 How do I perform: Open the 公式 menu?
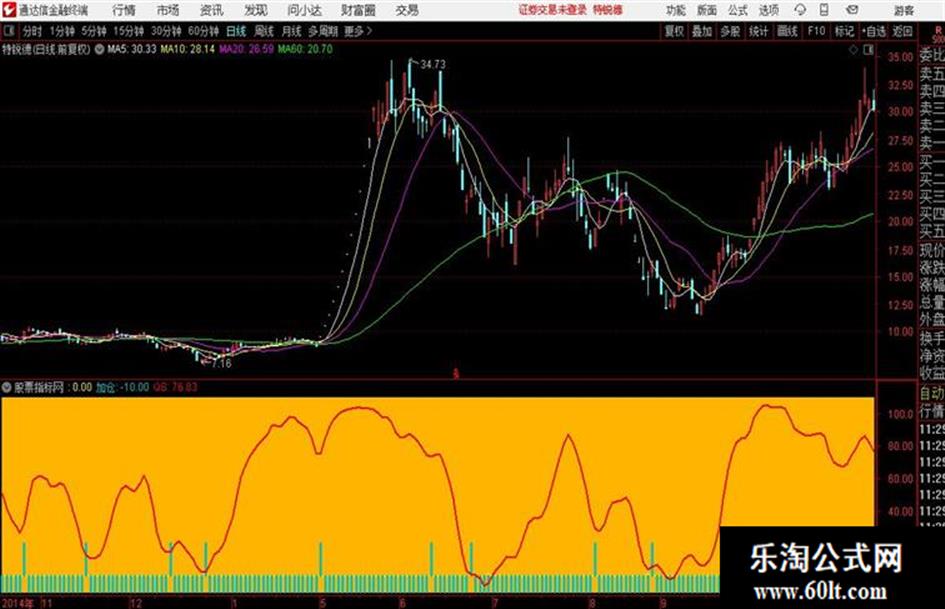(738, 10)
